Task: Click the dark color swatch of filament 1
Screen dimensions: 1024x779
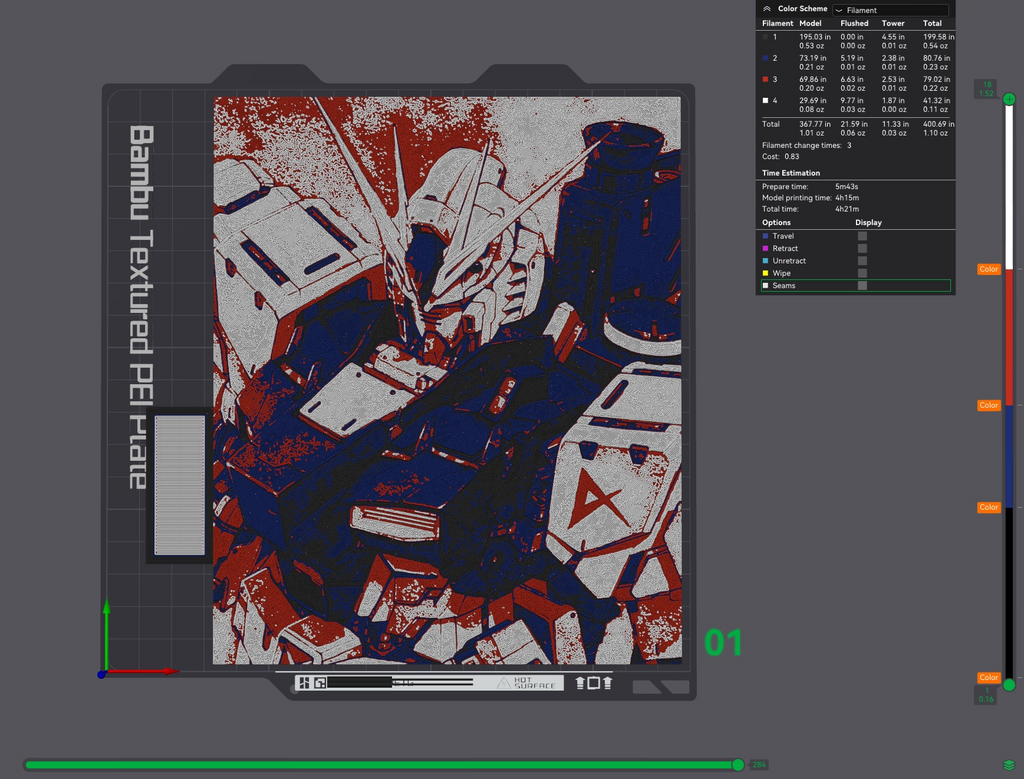Action: pos(765,37)
